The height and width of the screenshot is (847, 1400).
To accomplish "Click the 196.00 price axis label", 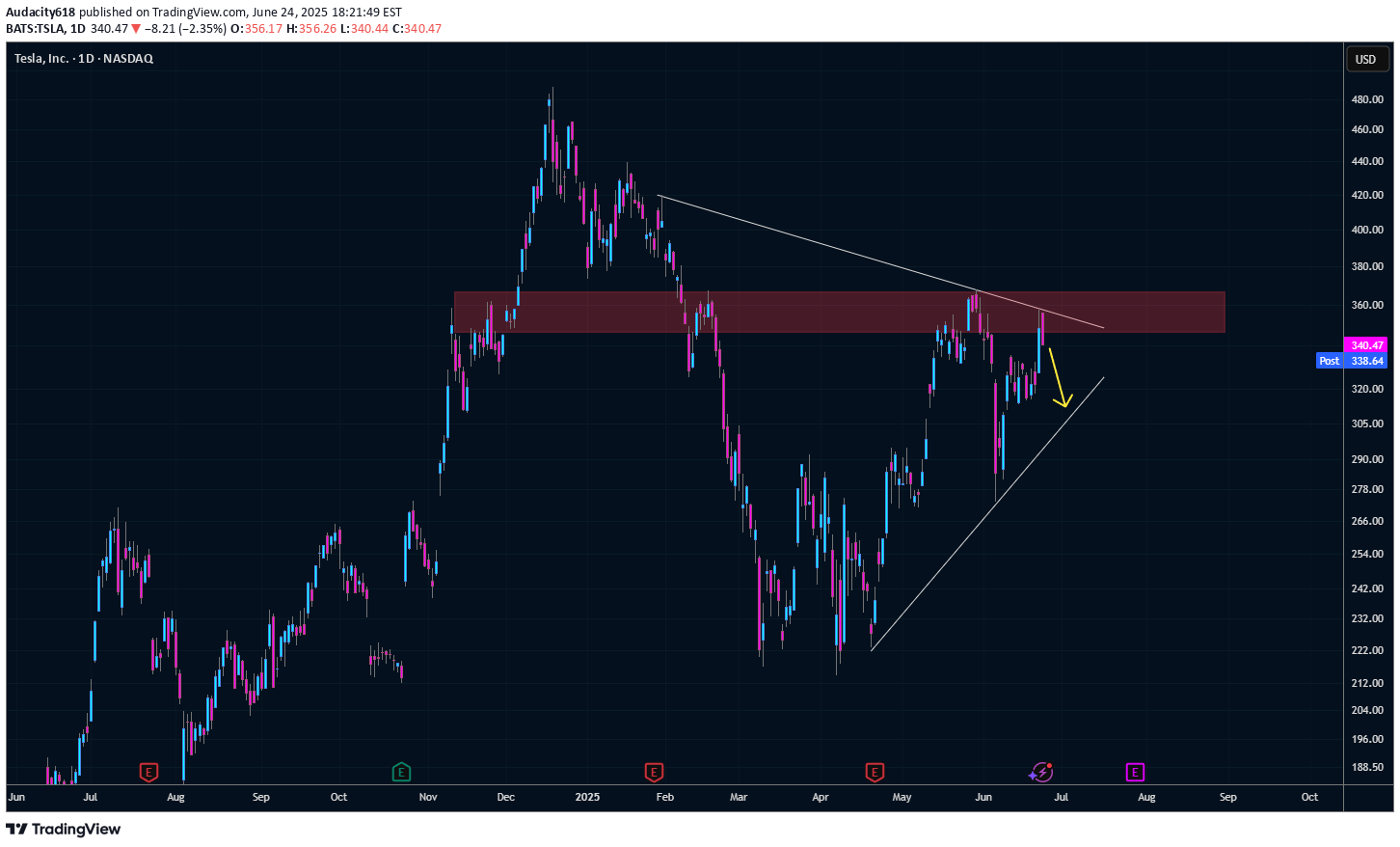I will (x=1367, y=739).
